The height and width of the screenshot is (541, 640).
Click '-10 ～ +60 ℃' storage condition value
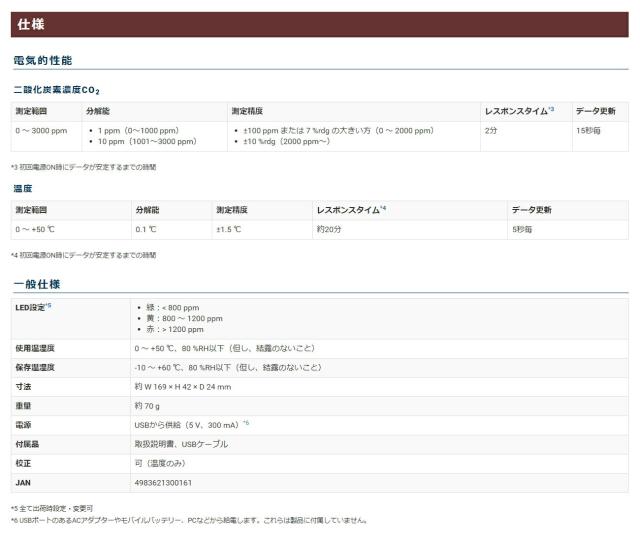pos(228,367)
